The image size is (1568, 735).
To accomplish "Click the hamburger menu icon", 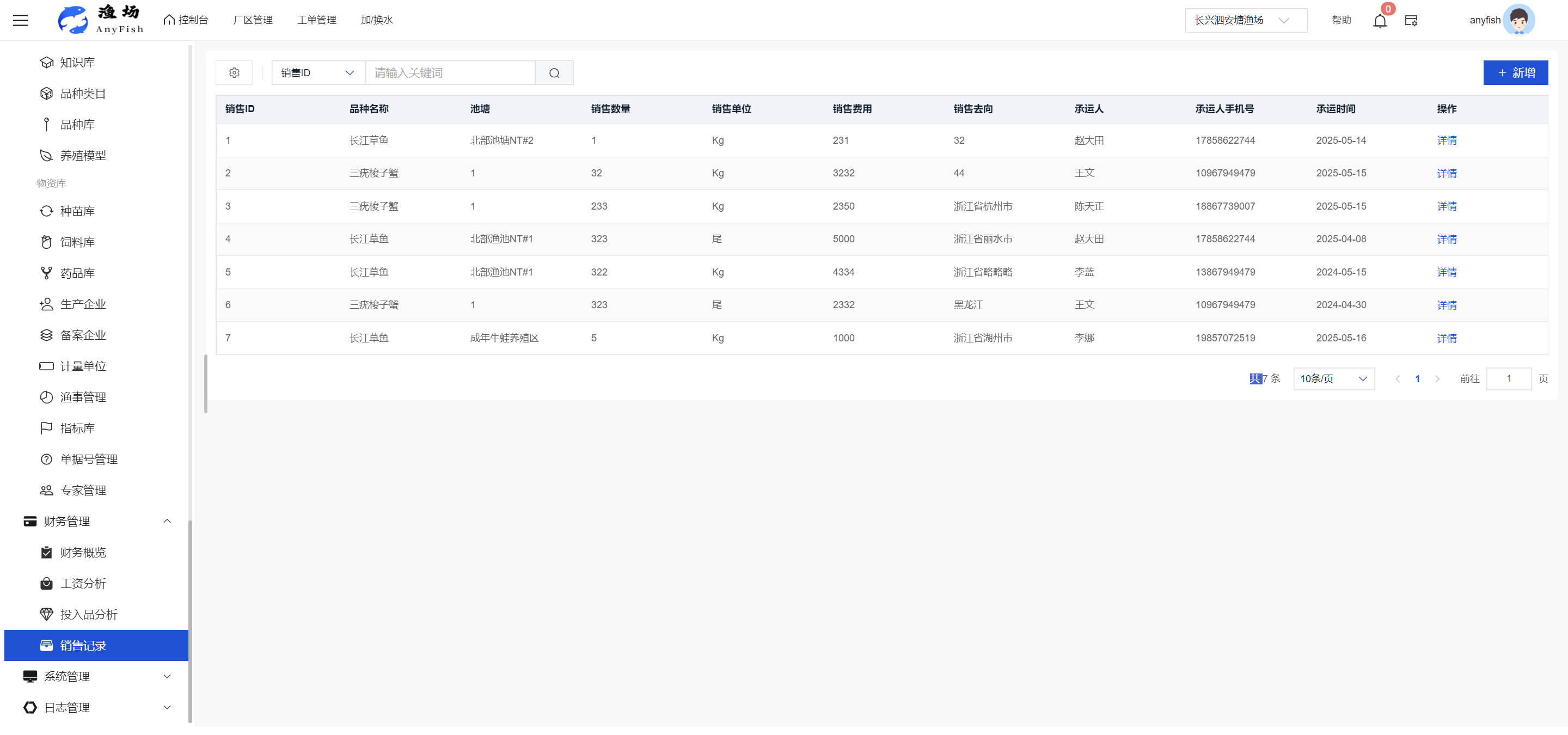I will pos(20,20).
